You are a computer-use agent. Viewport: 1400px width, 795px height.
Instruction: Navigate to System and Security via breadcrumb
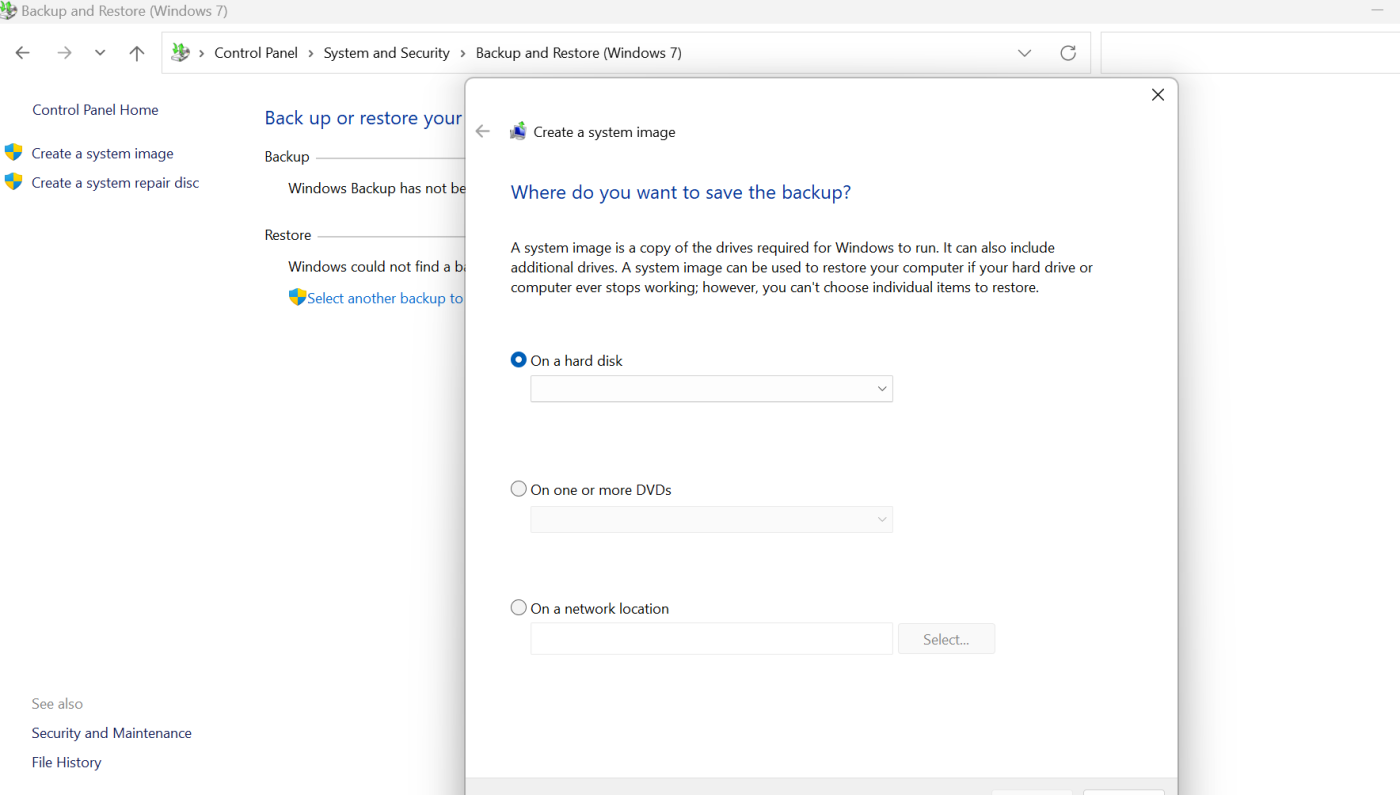coord(386,52)
